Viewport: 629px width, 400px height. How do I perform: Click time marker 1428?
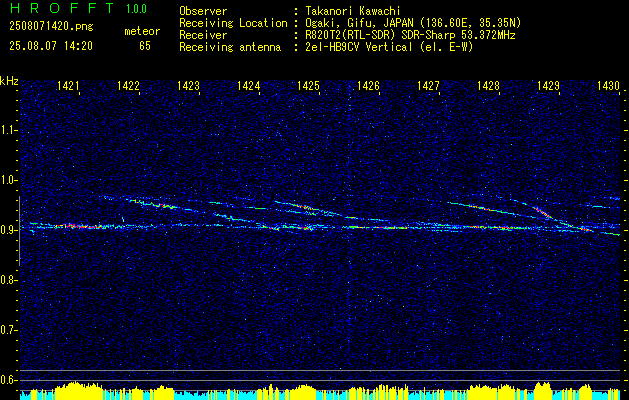click(489, 85)
